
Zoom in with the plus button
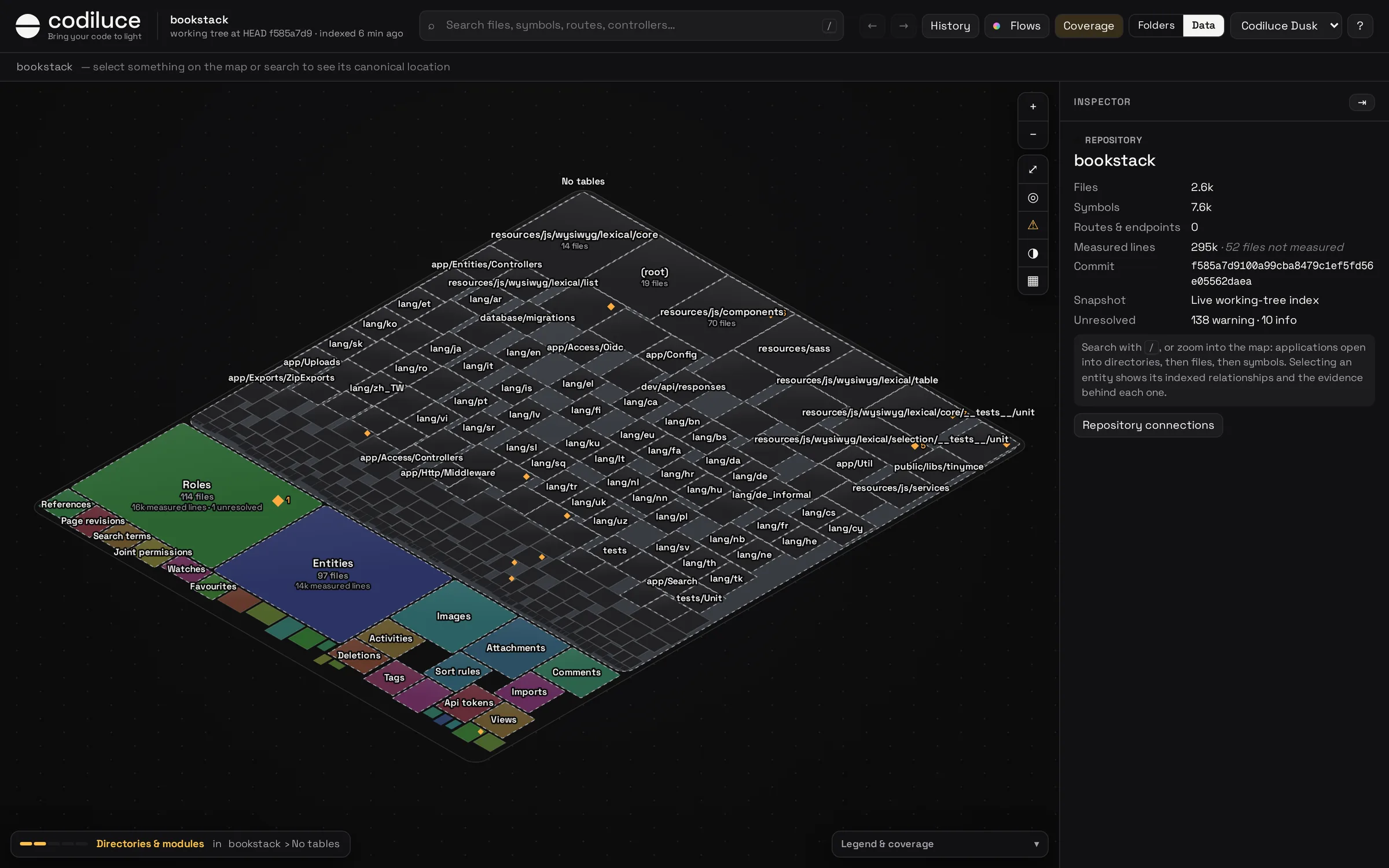(1032, 107)
